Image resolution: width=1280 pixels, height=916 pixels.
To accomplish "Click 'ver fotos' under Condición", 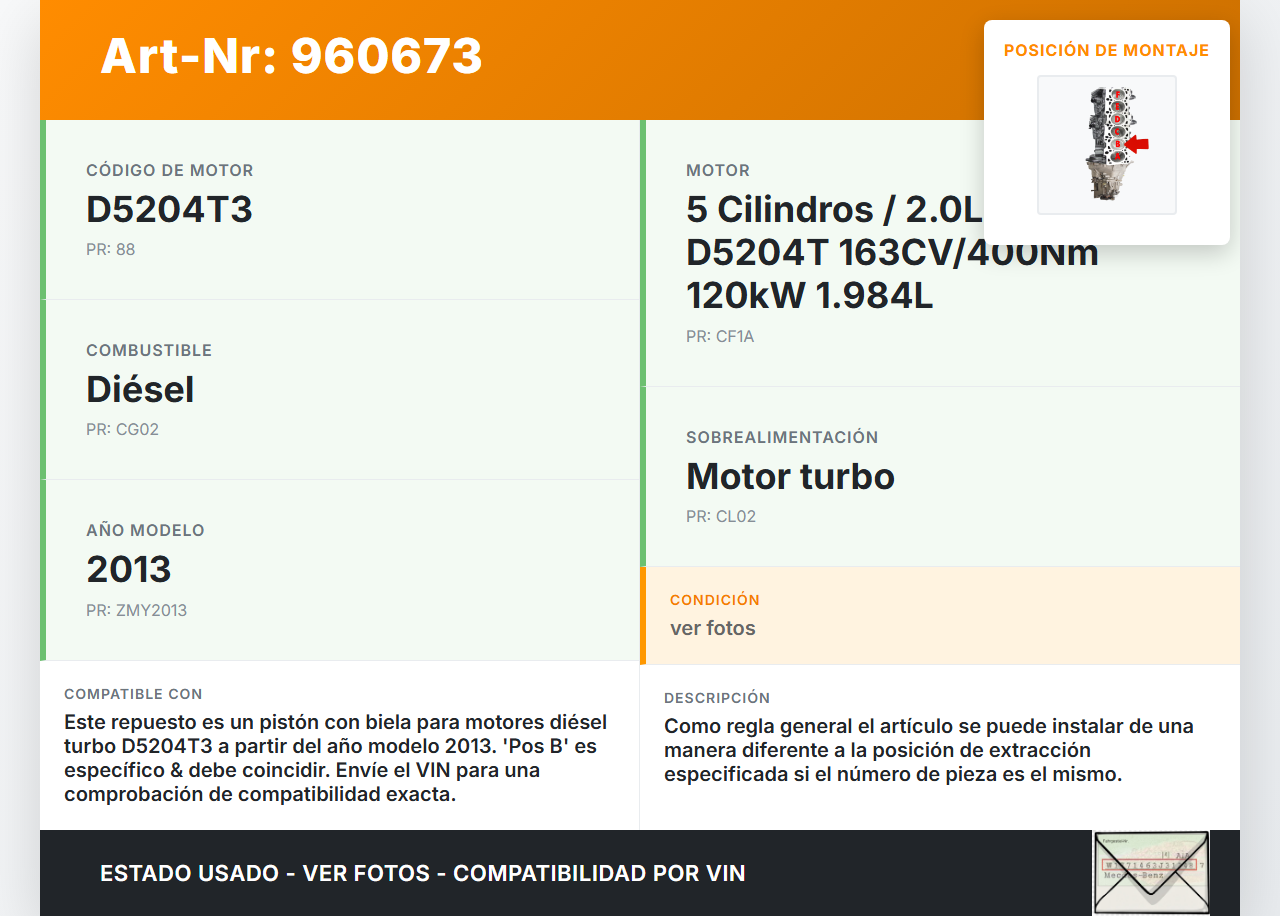I will pos(712,628).
